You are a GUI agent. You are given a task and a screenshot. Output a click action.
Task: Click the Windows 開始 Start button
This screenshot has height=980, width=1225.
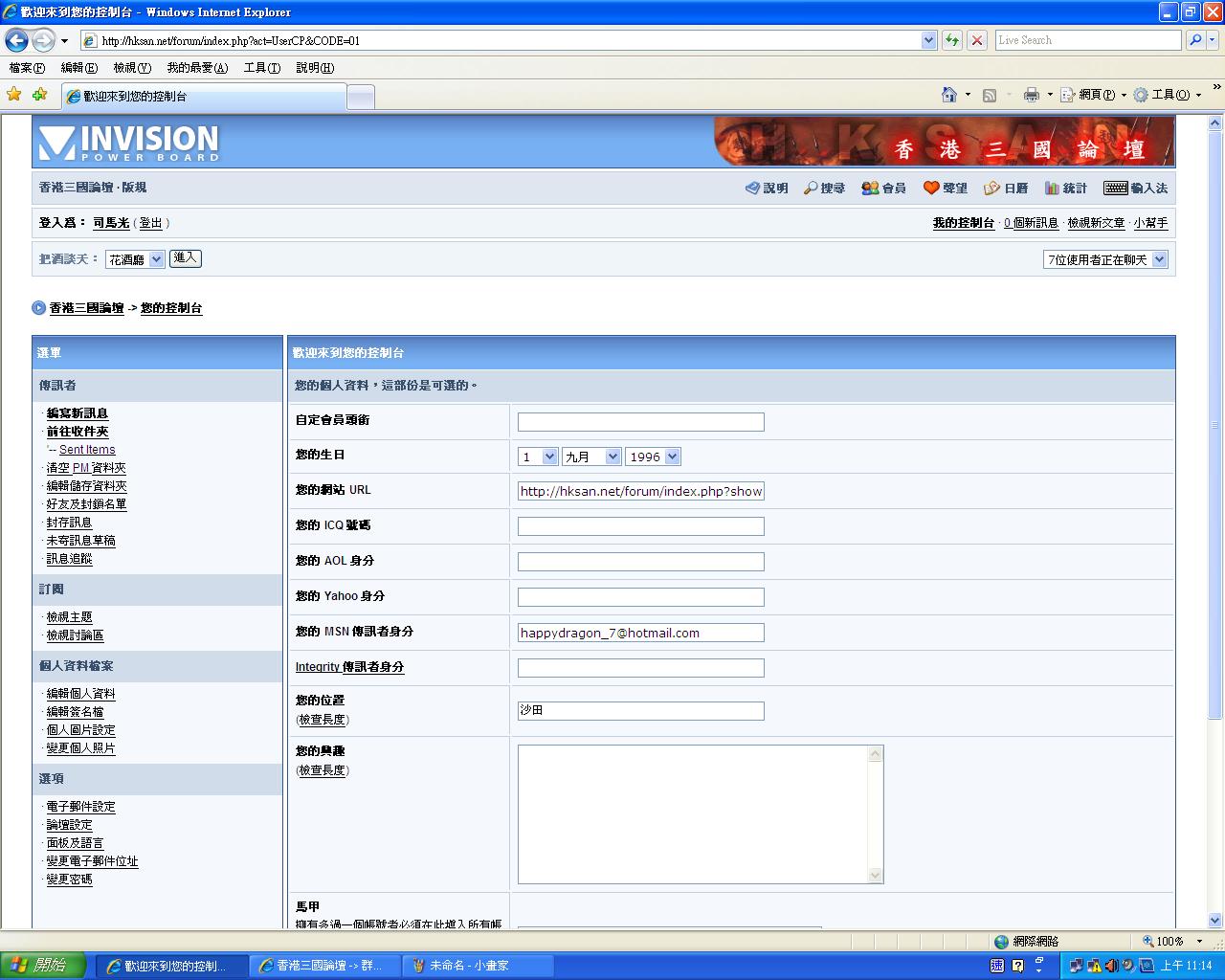pyautogui.click(x=43, y=966)
